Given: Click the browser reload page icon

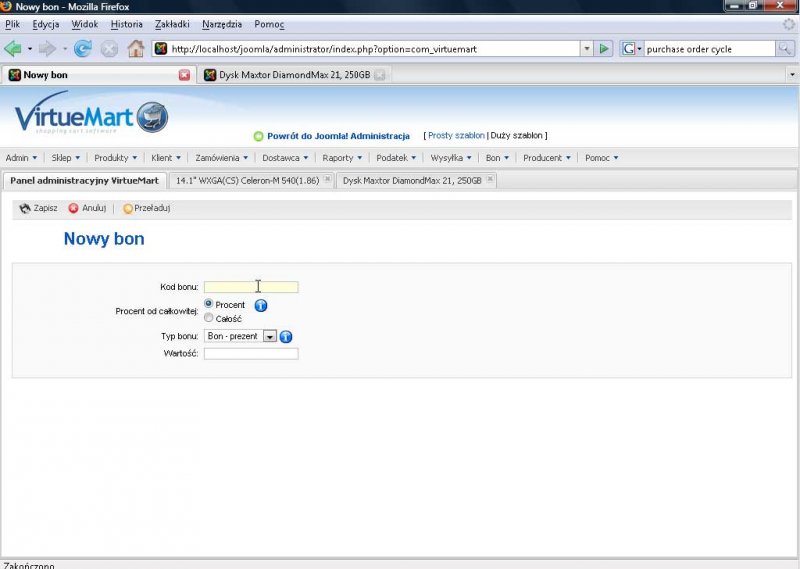Looking at the screenshot, I should tap(83, 48).
